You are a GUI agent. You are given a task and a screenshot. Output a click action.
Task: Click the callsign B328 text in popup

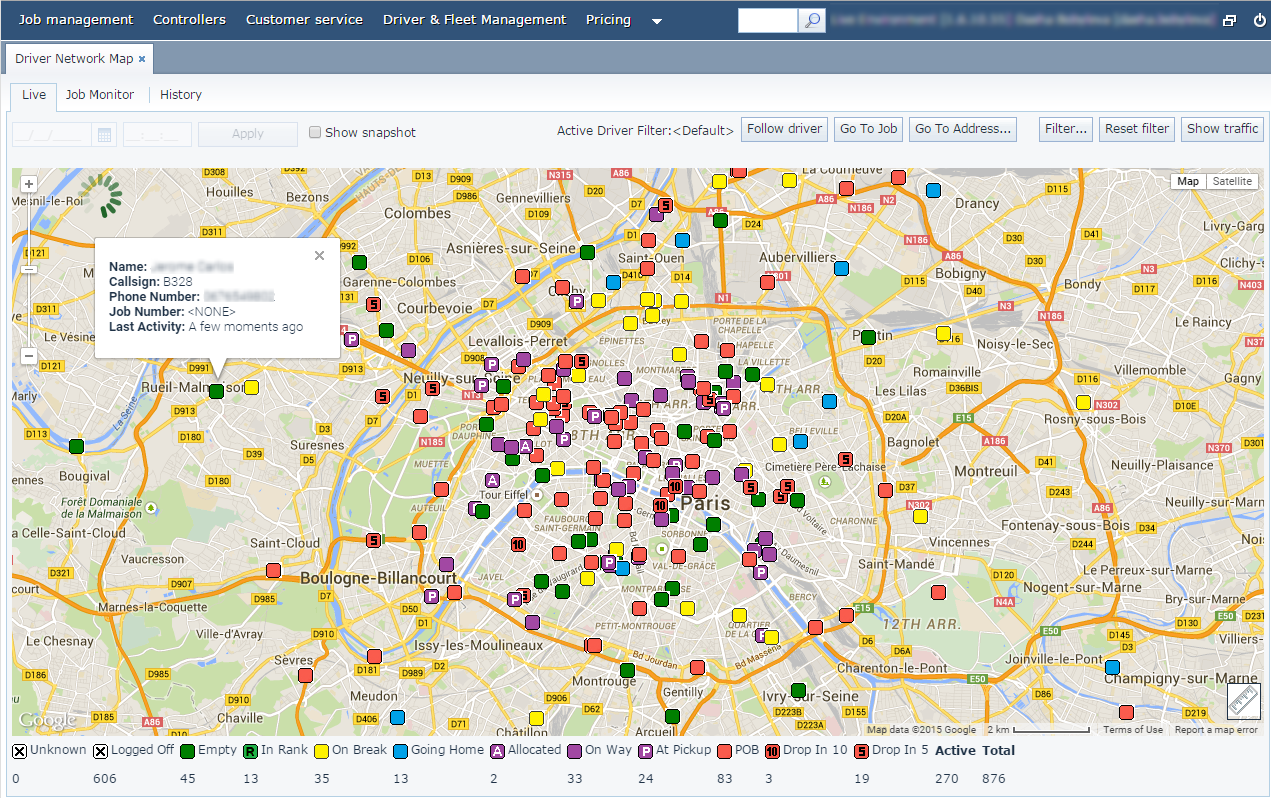pyautogui.click(x=178, y=282)
